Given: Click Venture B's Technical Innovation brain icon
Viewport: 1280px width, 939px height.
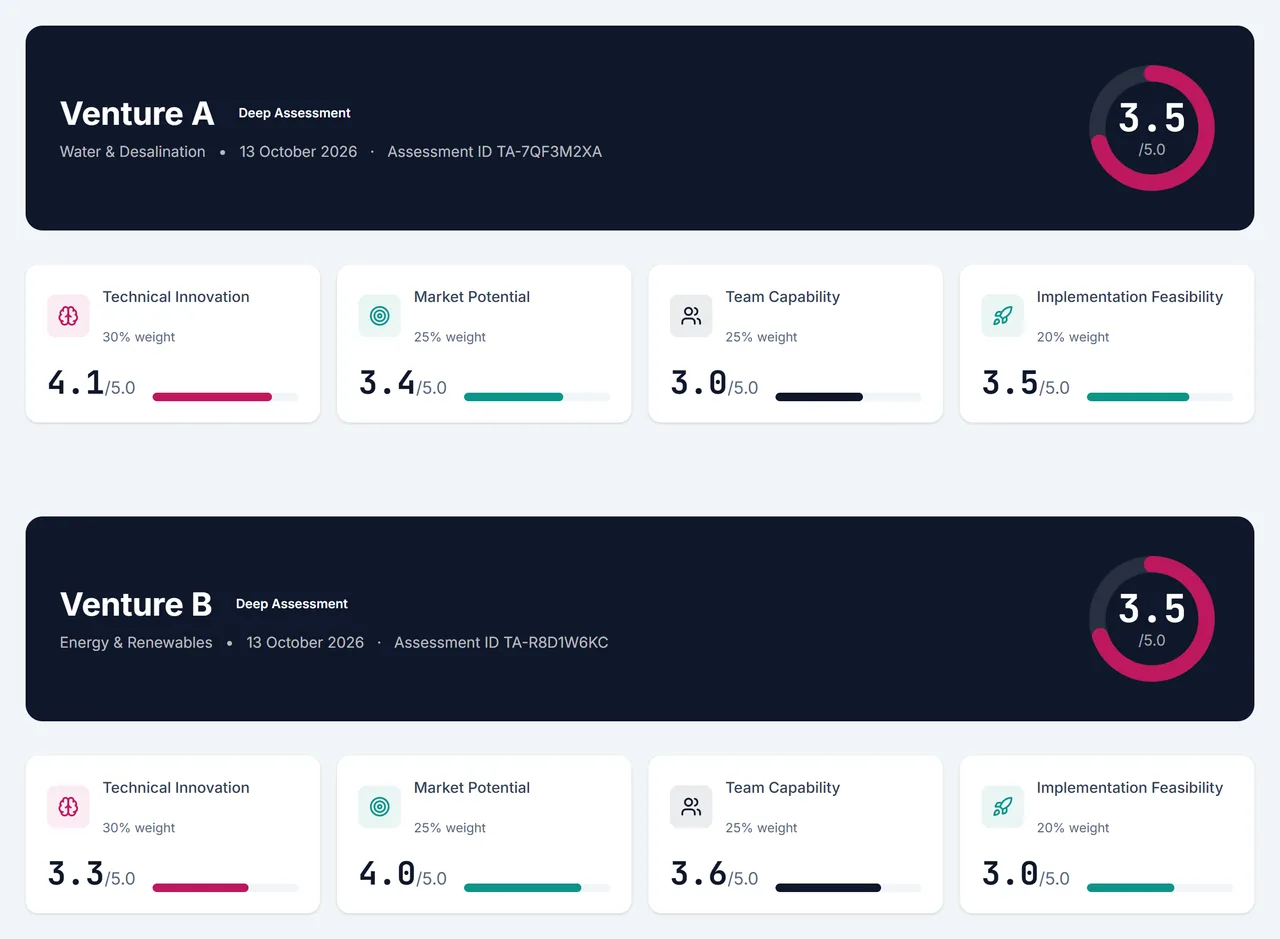Looking at the screenshot, I should click(x=68, y=807).
